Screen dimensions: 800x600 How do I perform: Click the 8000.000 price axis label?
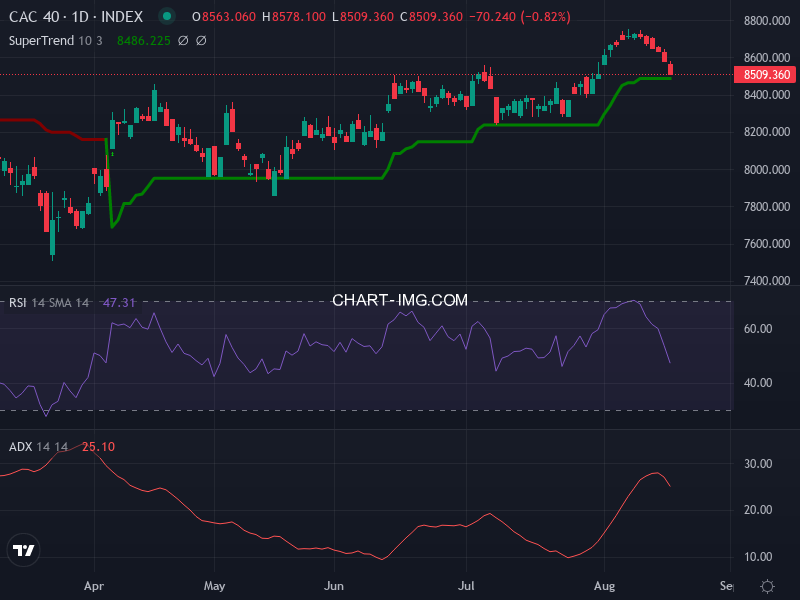pyautogui.click(x=767, y=169)
